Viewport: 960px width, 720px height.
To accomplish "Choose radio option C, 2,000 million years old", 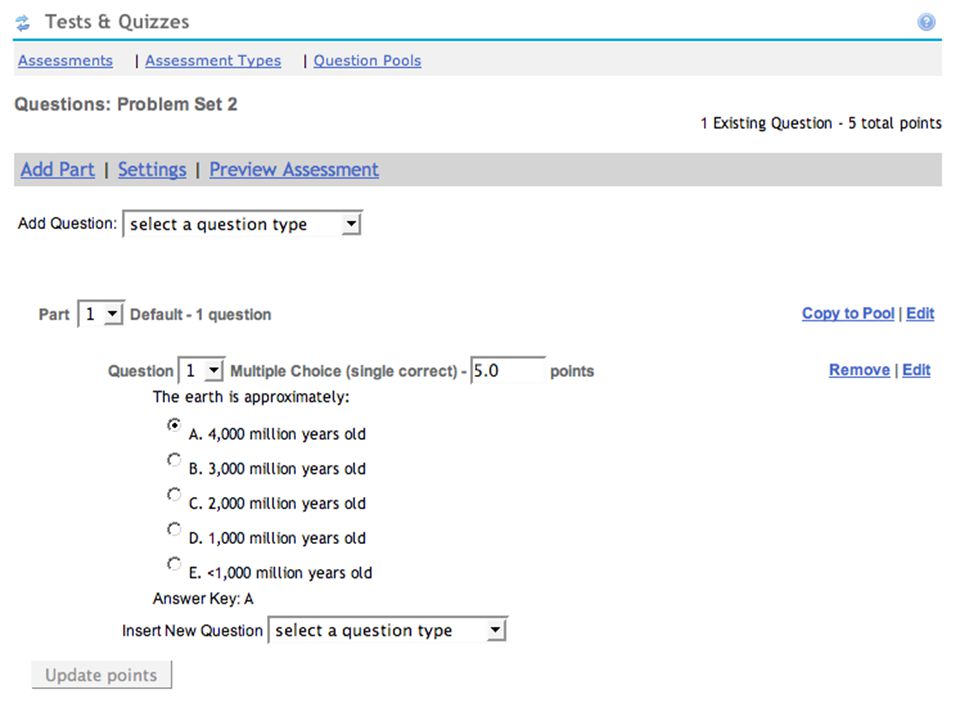I will tap(174, 494).
